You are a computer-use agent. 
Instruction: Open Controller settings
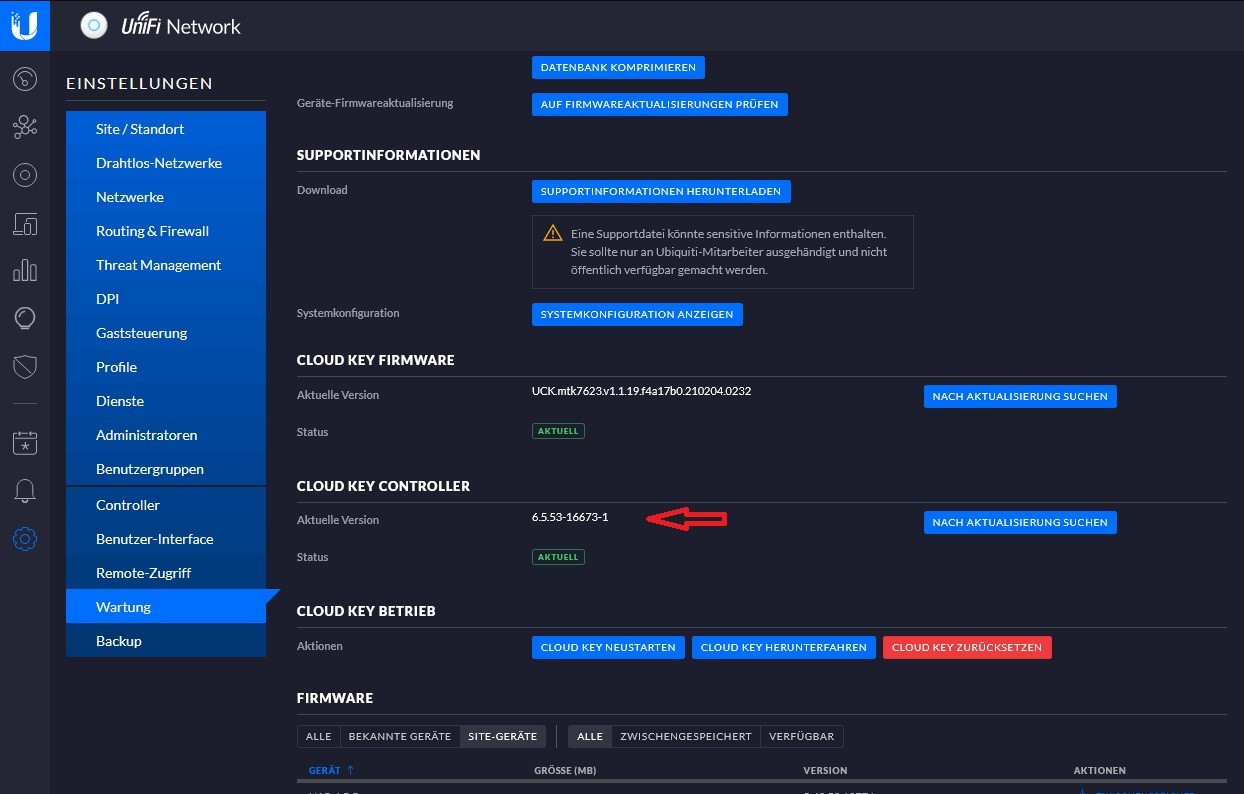click(x=166, y=505)
